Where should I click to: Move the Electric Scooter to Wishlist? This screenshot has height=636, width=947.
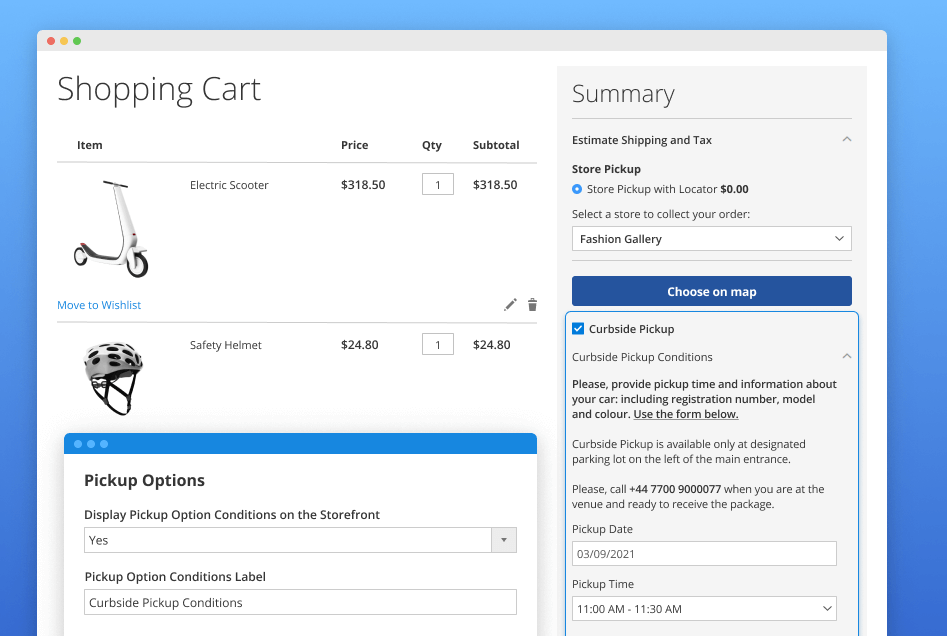pos(99,305)
